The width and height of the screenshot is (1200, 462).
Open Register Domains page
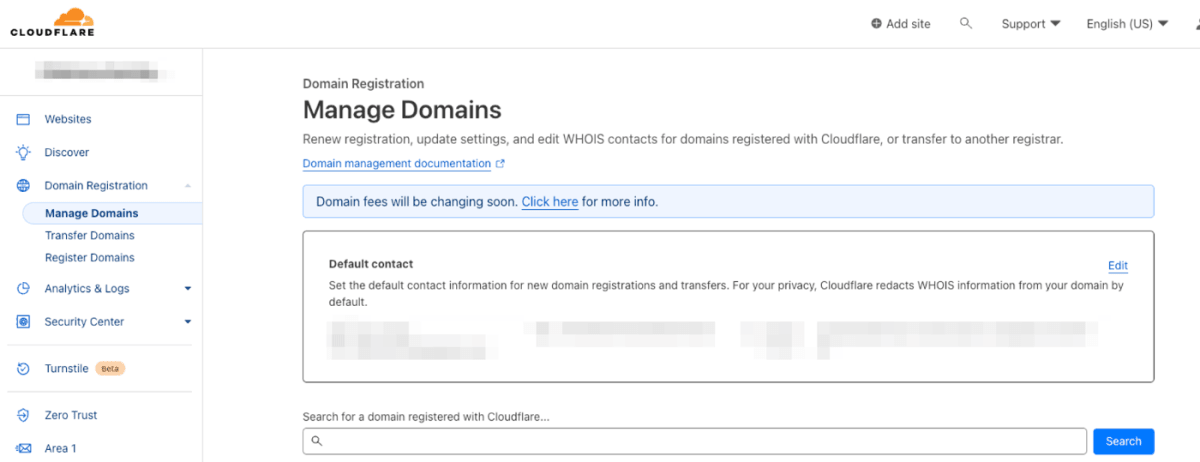point(90,257)
